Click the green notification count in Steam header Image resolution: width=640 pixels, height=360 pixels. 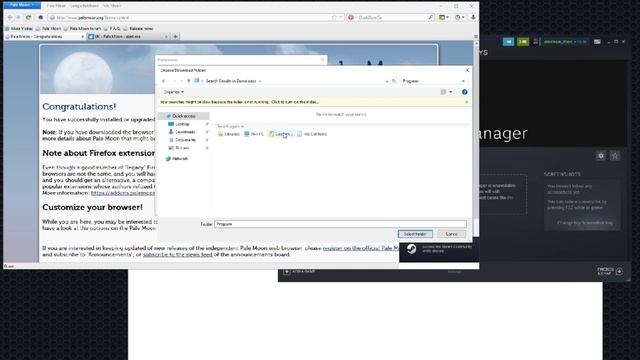(x=523, y=42)
